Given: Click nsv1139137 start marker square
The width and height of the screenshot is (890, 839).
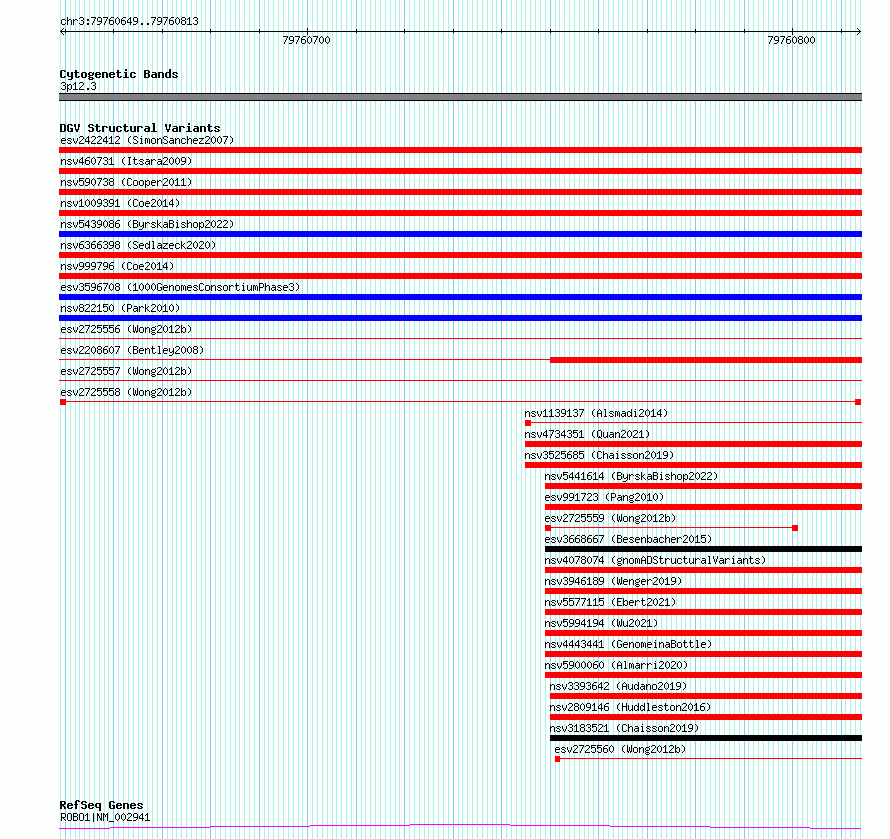Looking at the screenshot, I should tap(528, 423).
